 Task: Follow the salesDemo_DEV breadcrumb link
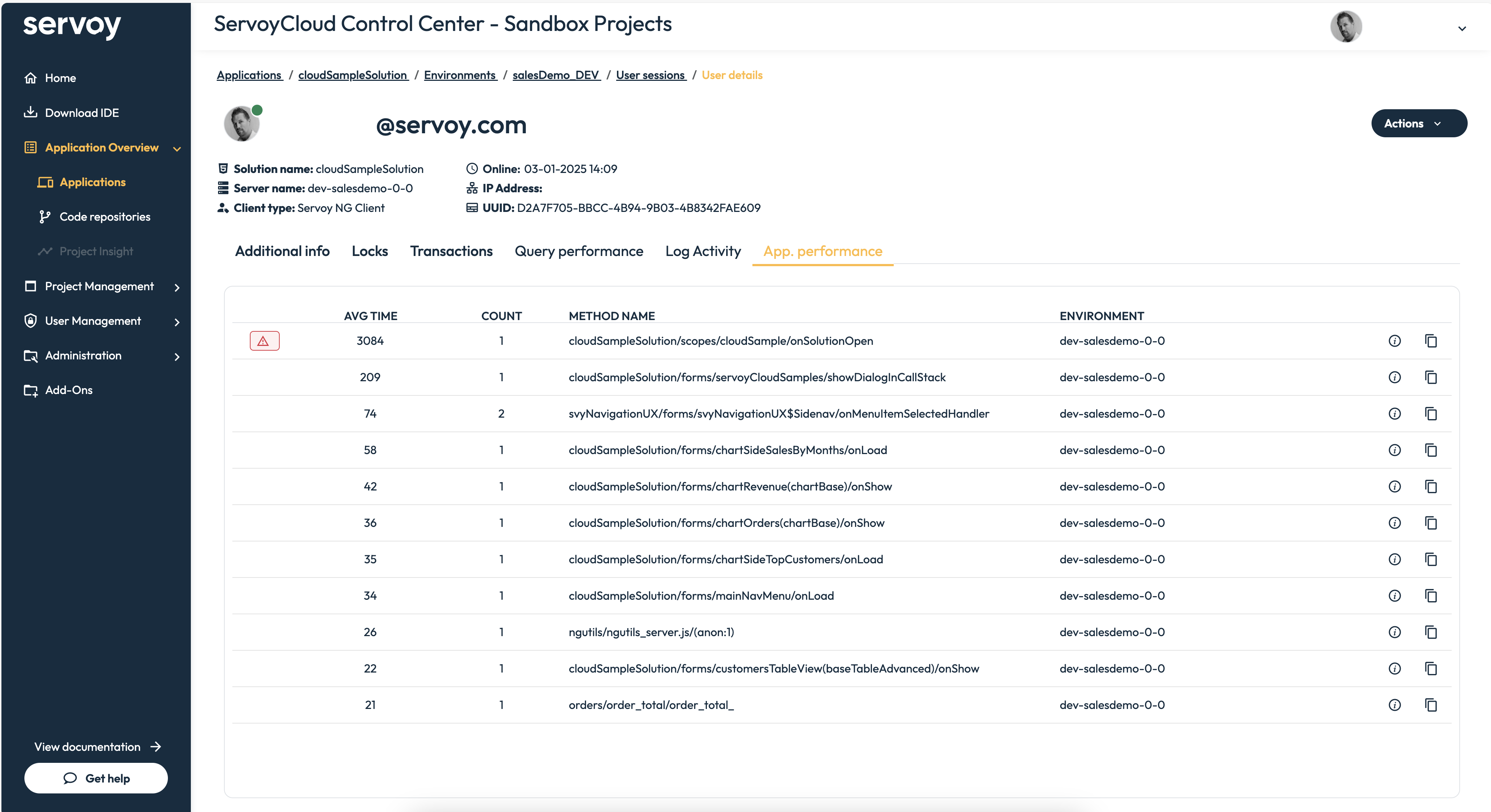coord(556,75)
